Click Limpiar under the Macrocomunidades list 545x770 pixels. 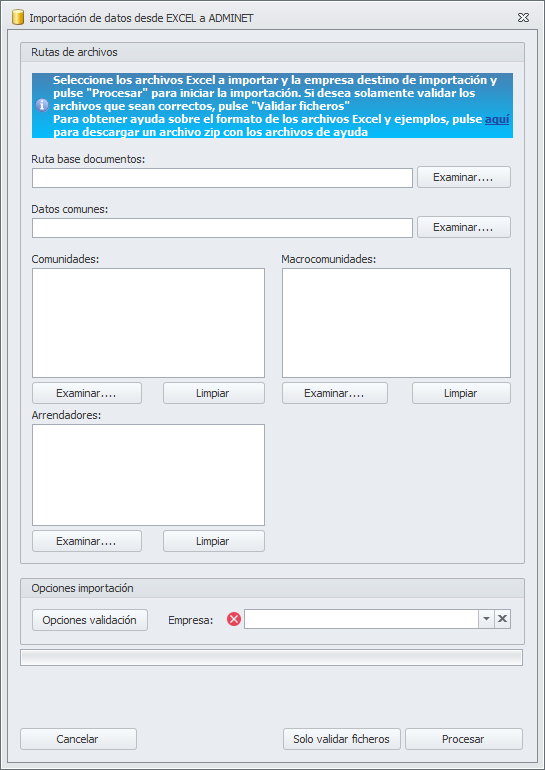coord(462,393)
